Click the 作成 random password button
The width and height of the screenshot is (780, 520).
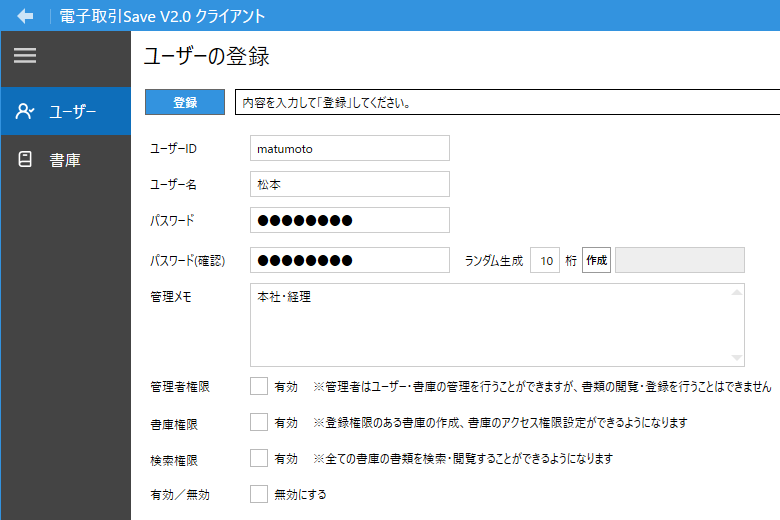coord(596,260)
